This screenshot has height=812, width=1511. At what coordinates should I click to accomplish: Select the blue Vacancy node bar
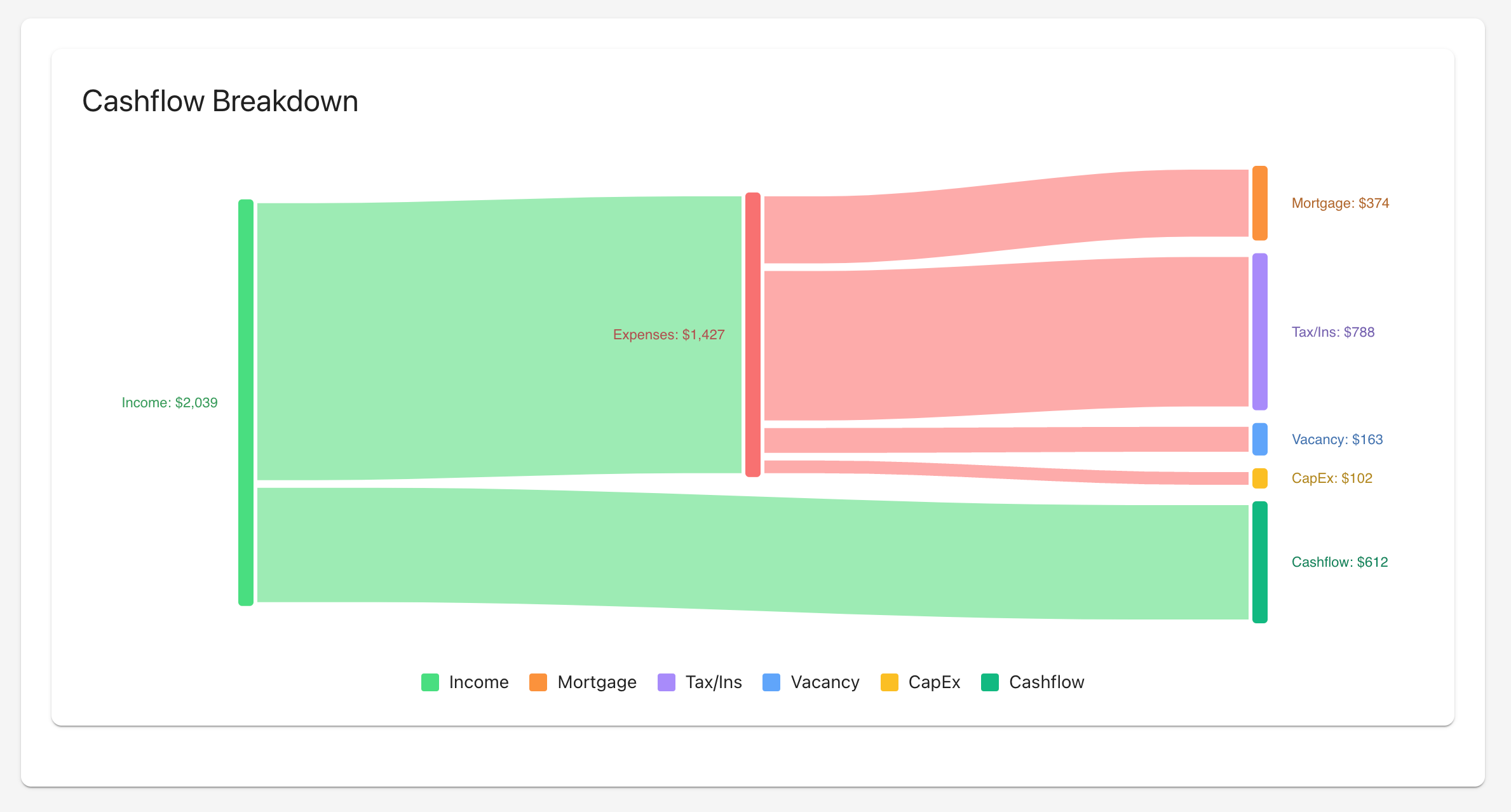point(1260,439)
